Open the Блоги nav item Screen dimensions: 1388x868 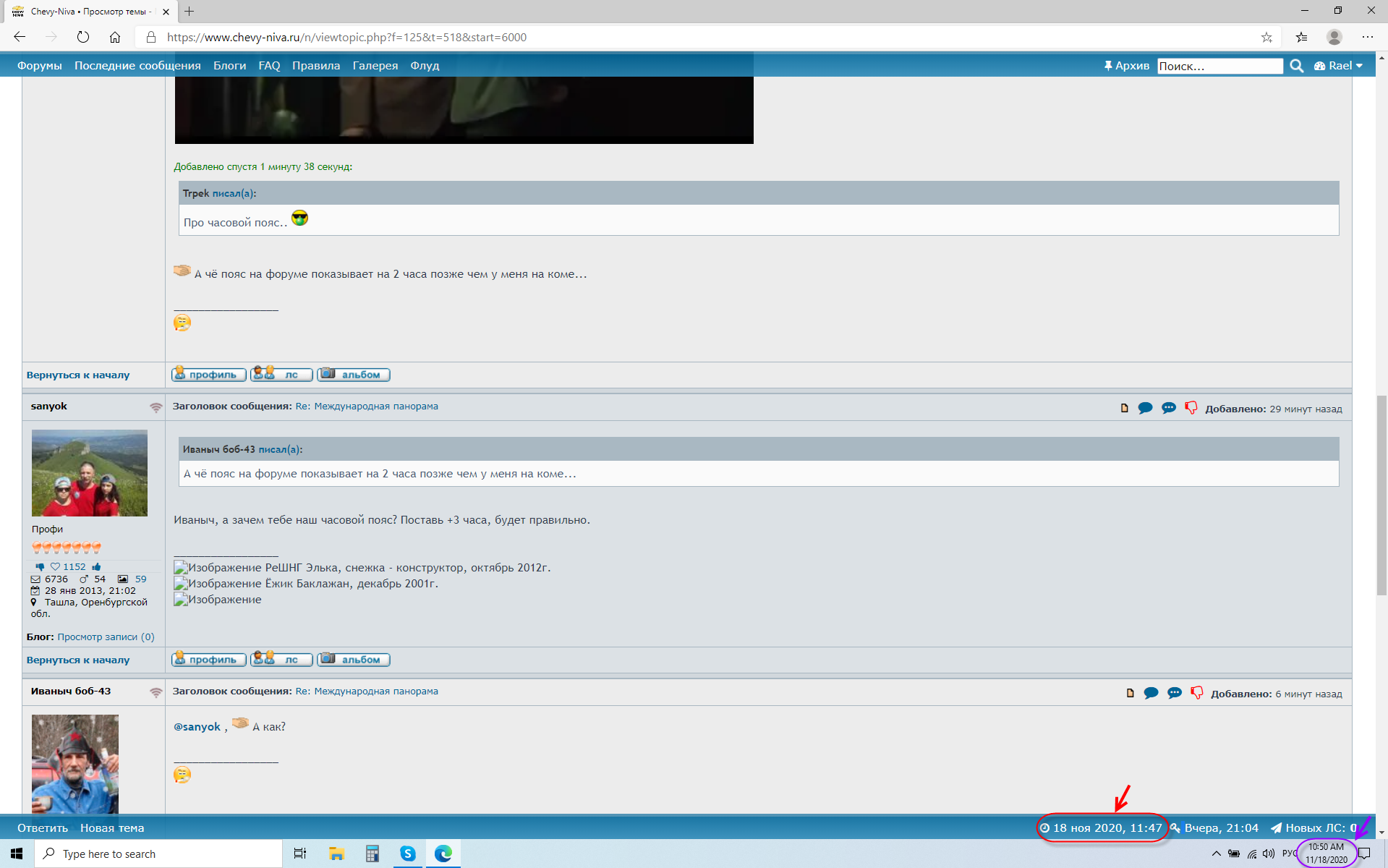click(230, 66)
